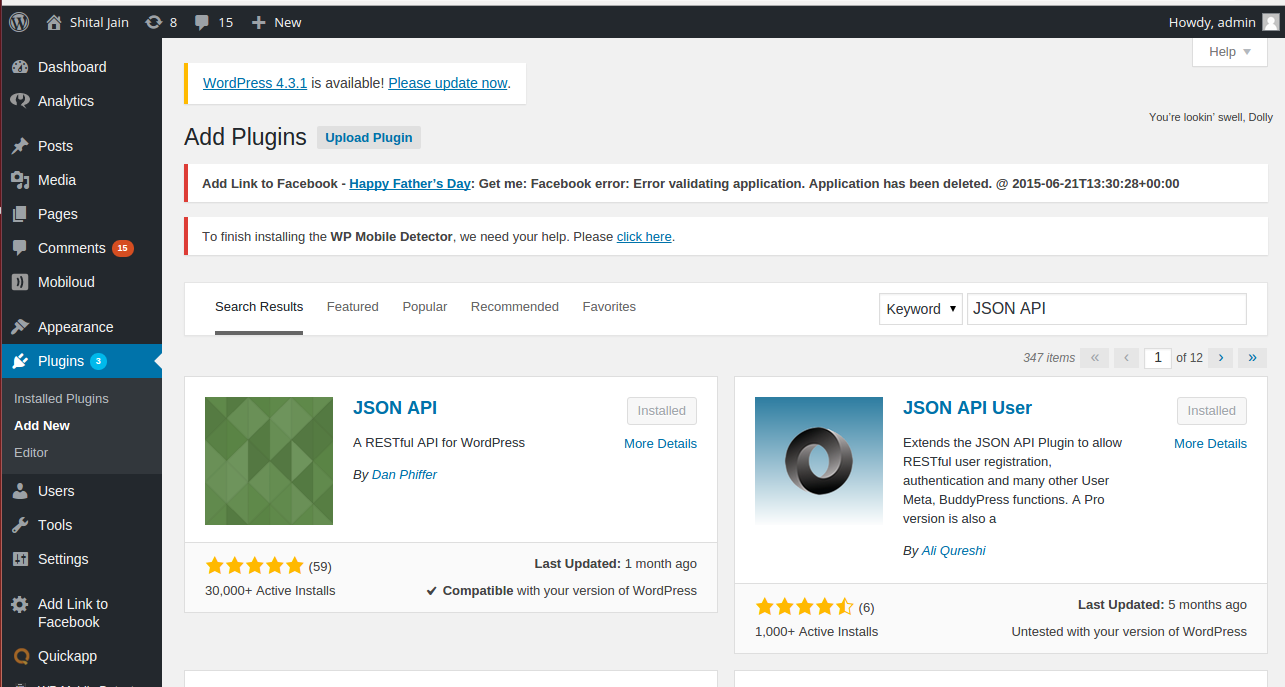Viewport: 1285px width, 687px height.
Task: Click the "347 items" count text
Action: pyautogui.click(x=1049, y=357)
